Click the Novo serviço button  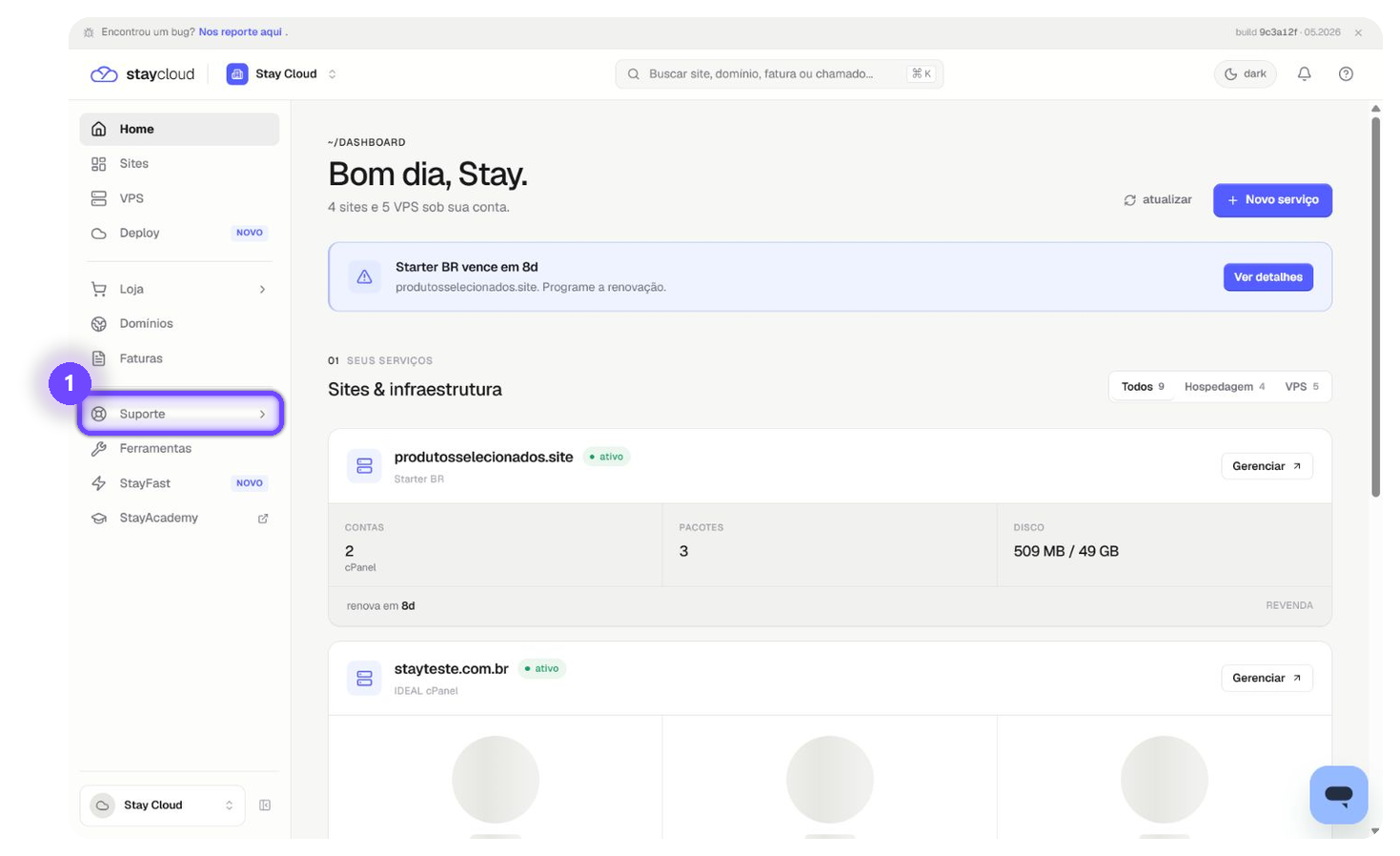point(1272,200)
